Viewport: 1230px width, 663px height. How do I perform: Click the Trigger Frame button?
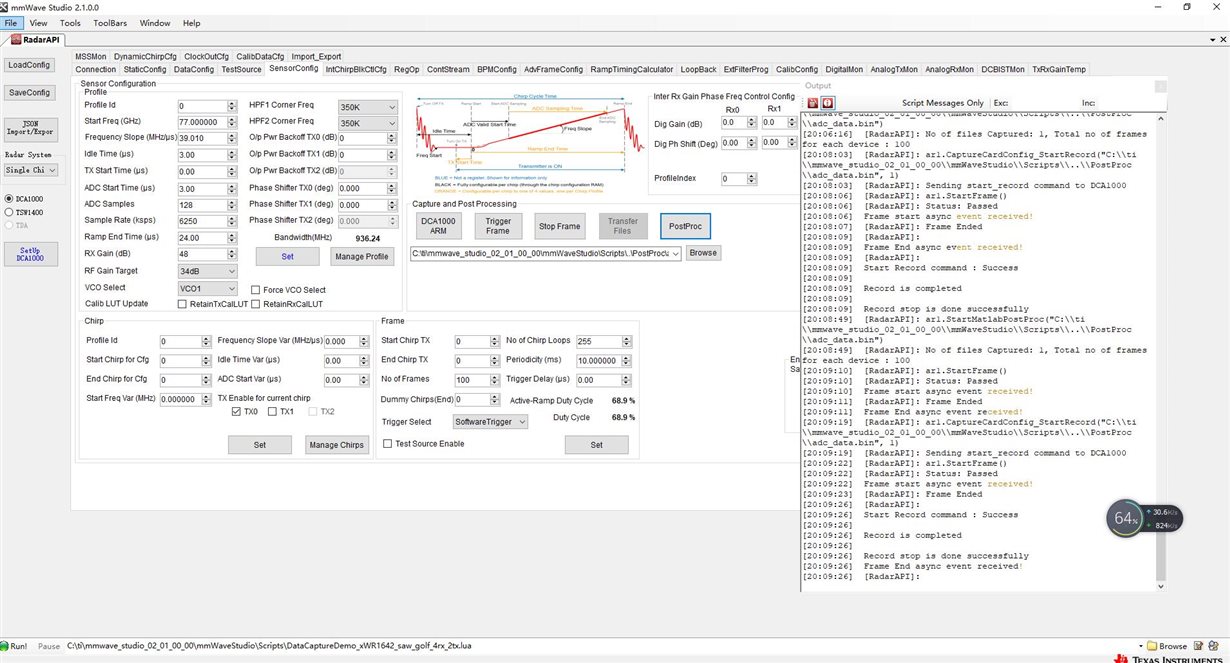pos(498,226)
